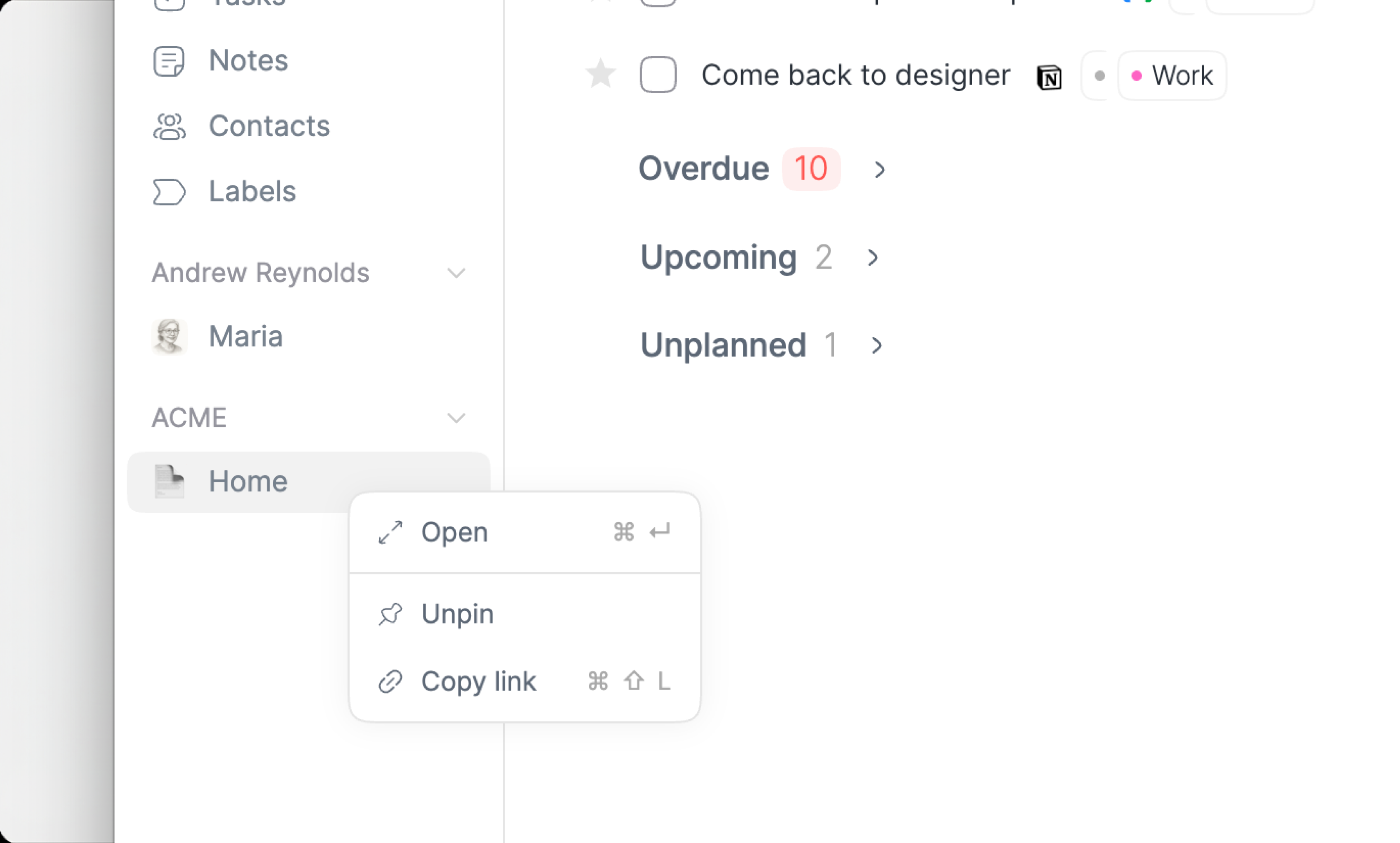Click the pink dot on Work label
This screenshot has width=1400, height=843.
coord(1136,75)
